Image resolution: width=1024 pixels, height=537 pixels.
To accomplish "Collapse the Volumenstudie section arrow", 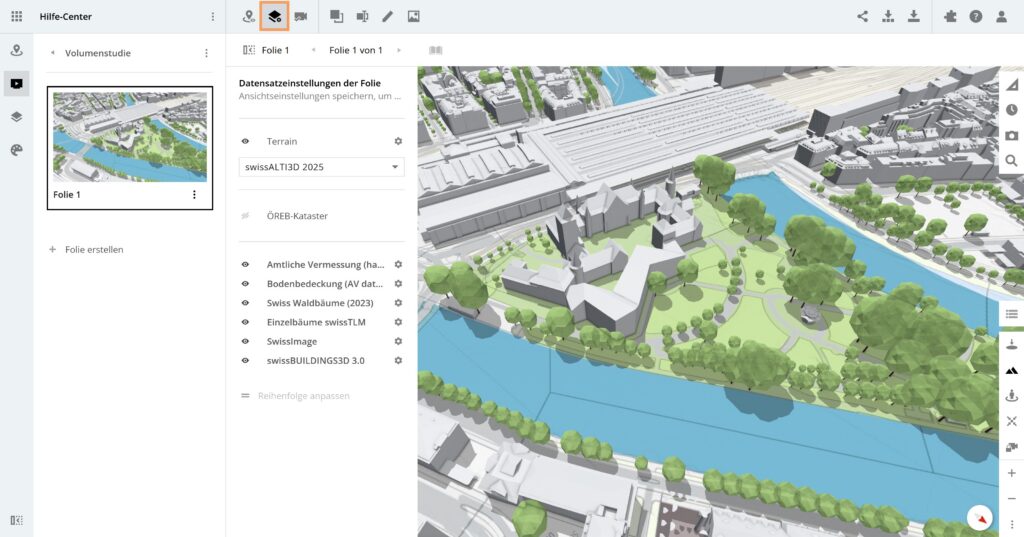I will [52, 53].
